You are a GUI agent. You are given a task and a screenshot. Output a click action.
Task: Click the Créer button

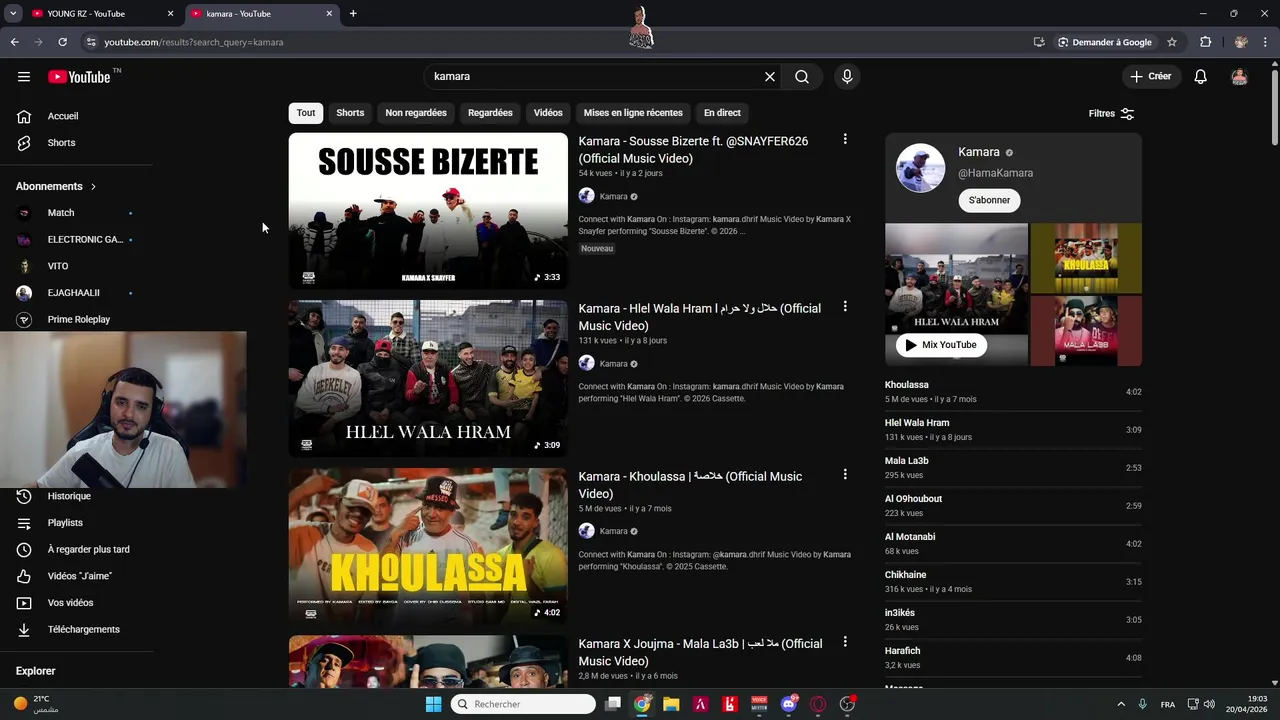coord(1151,77)
